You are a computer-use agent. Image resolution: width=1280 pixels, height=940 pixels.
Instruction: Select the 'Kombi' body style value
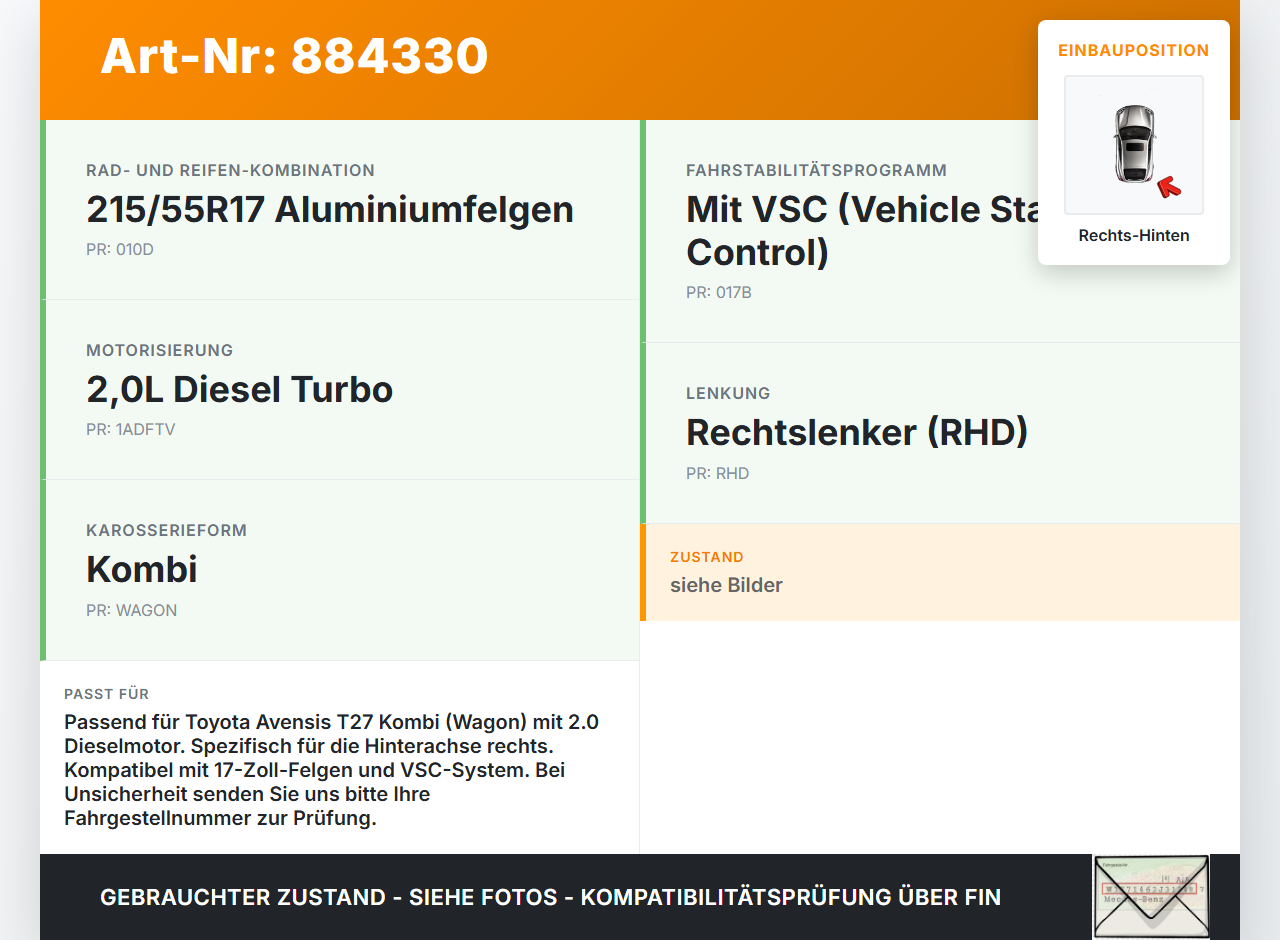pyautogui.click(x=142, y=569)
